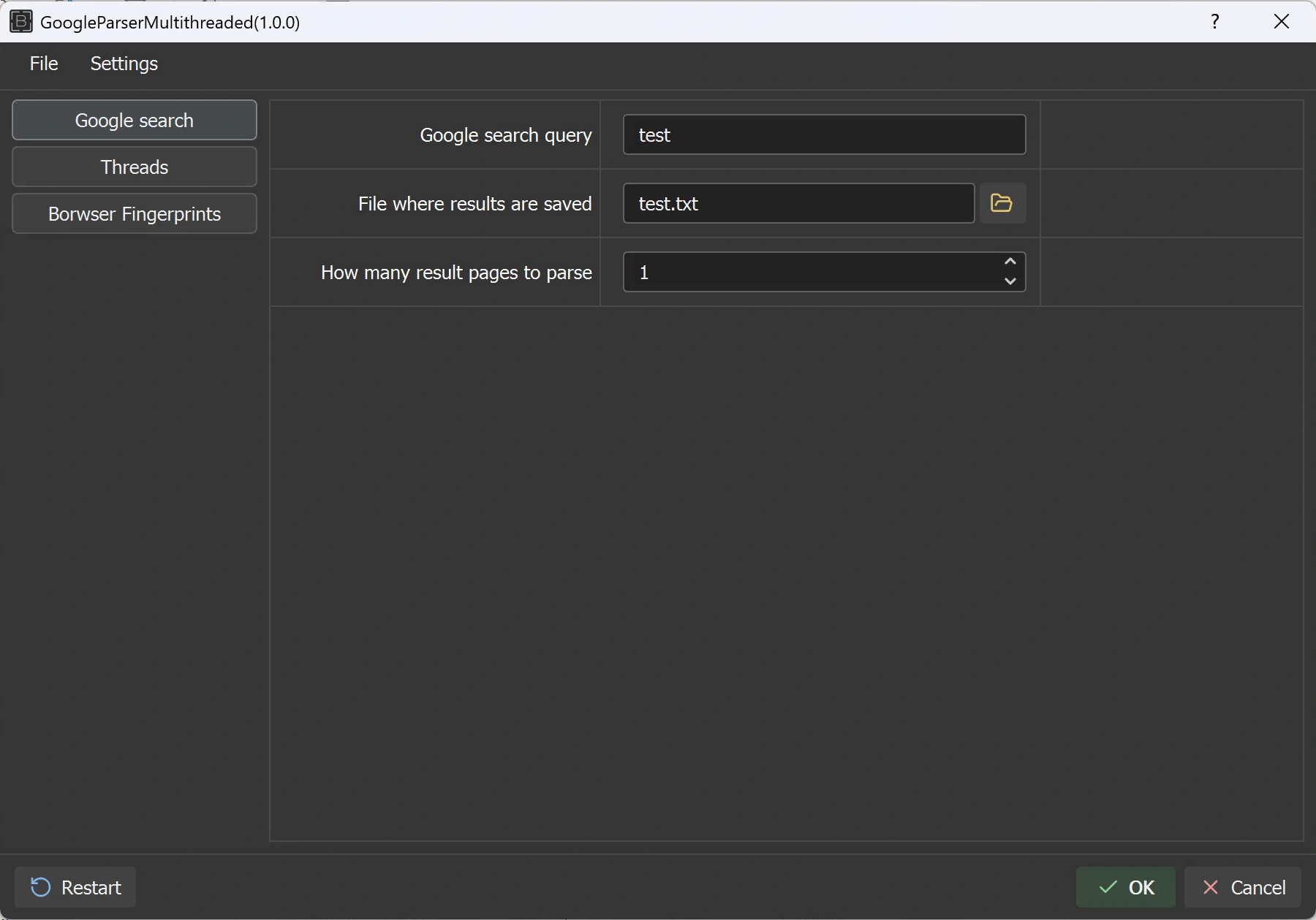
Task: Switch to Borwser Fingerprints tab
Action: point(135,213)
